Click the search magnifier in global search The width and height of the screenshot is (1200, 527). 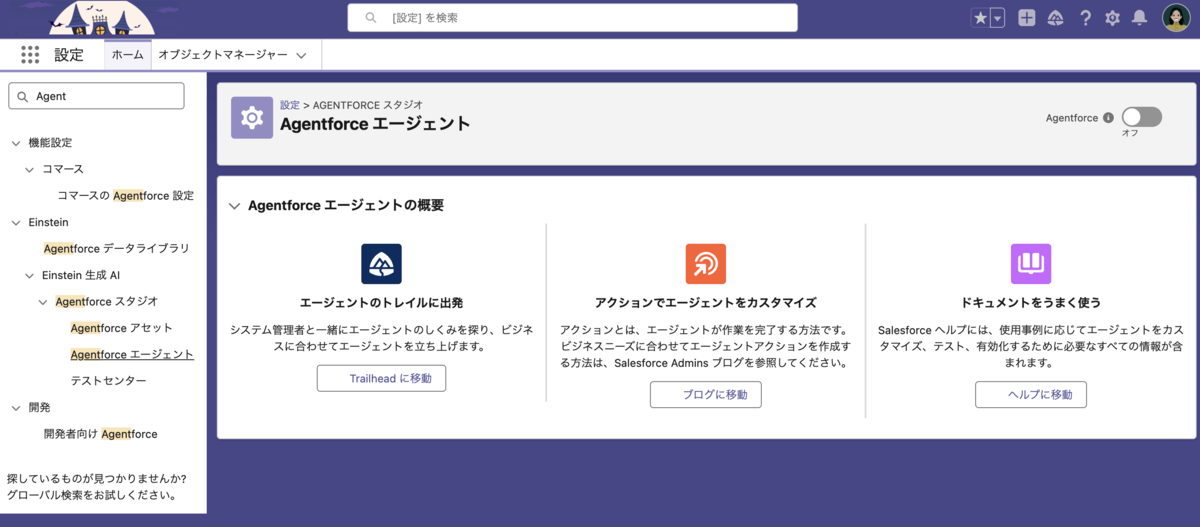[371, 18]
